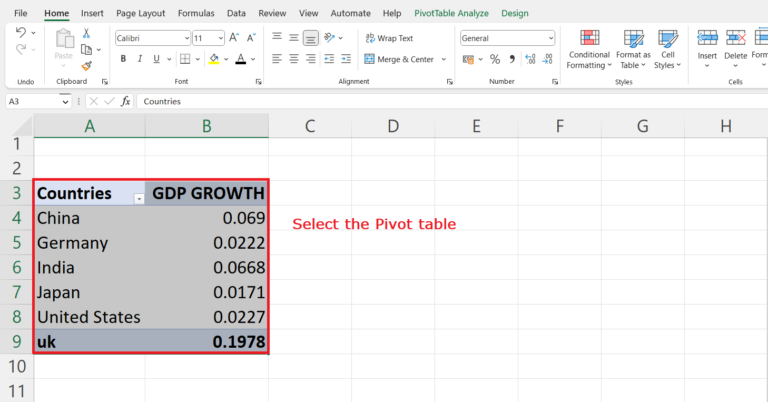This screenshot has width=768, height=402.
Task: Open the Formulas ribbon tab
Action: pyautogui.click(x=195, y=13)
